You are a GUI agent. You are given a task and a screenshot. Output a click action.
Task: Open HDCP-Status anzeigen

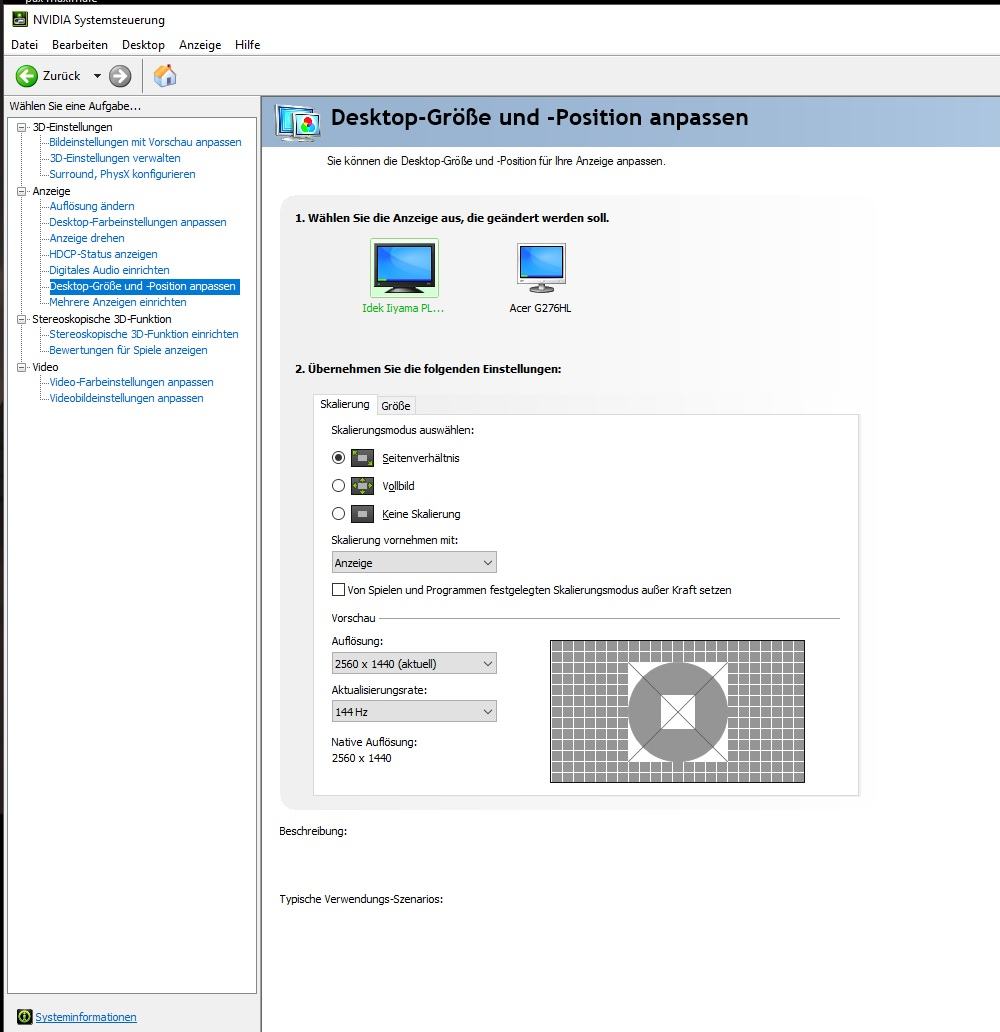103,254
